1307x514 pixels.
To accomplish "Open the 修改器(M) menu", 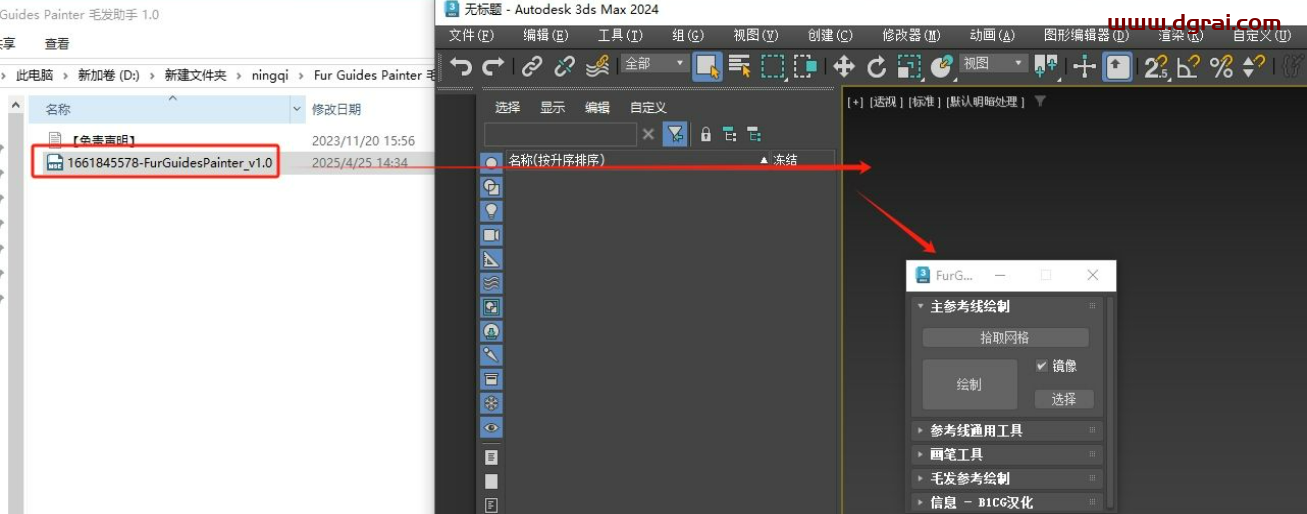I will point(911,35).
